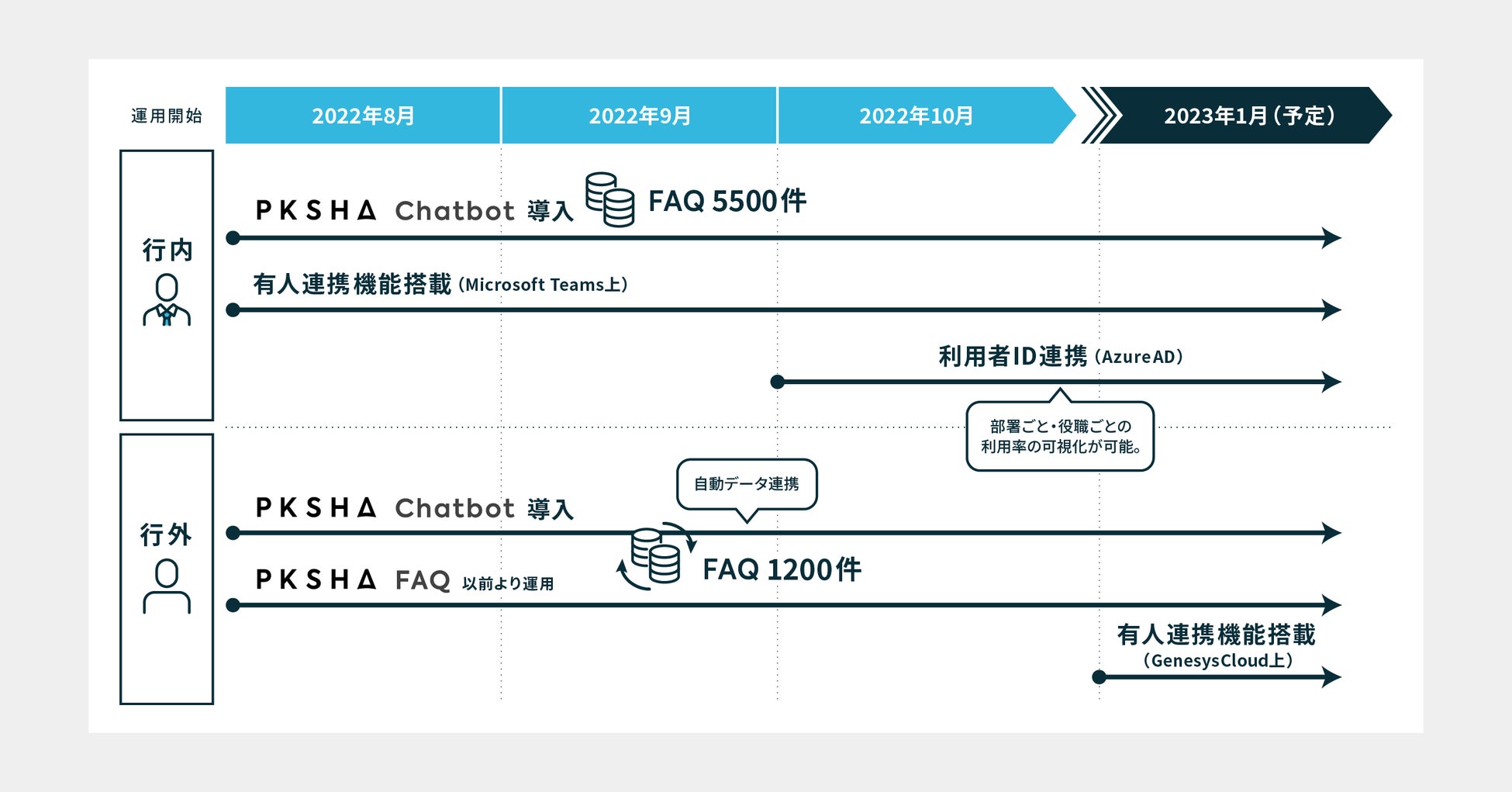Click the 行内 category heading
This screenshot has height=792, width=1512.
[x=167, y=250]
